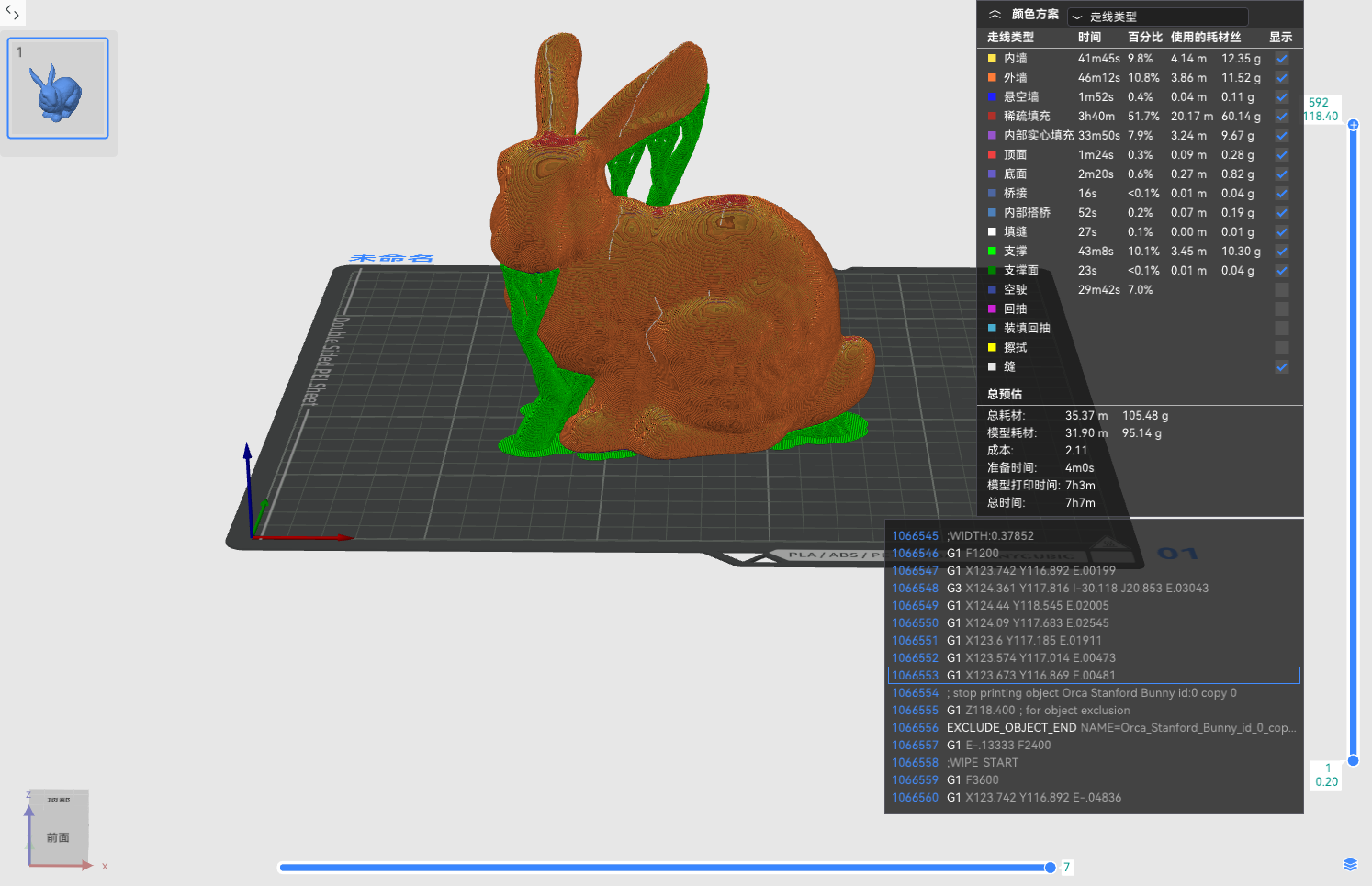Click the 总时间 7h7m value

[x=1080, y=503]
